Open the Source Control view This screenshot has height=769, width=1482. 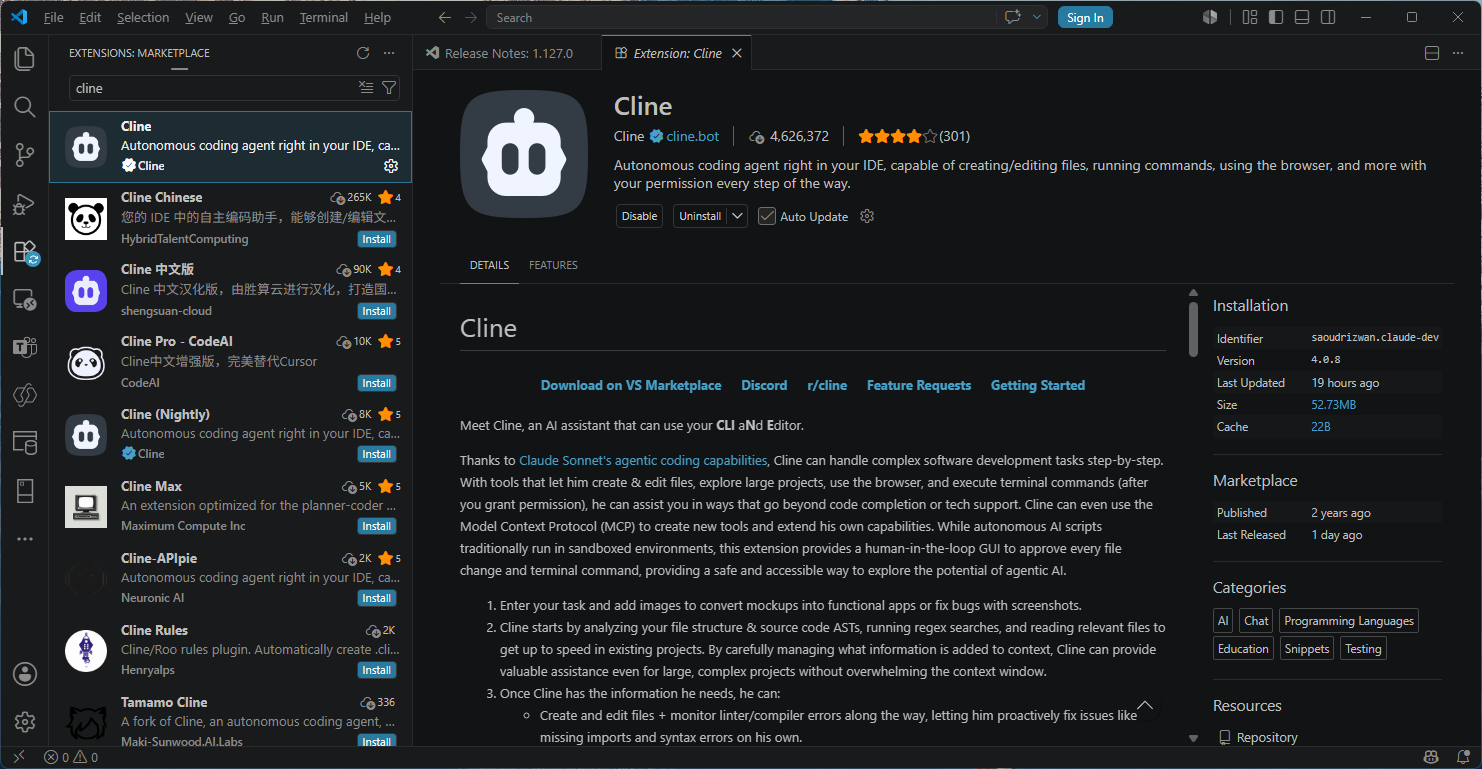tap(25, 154)
